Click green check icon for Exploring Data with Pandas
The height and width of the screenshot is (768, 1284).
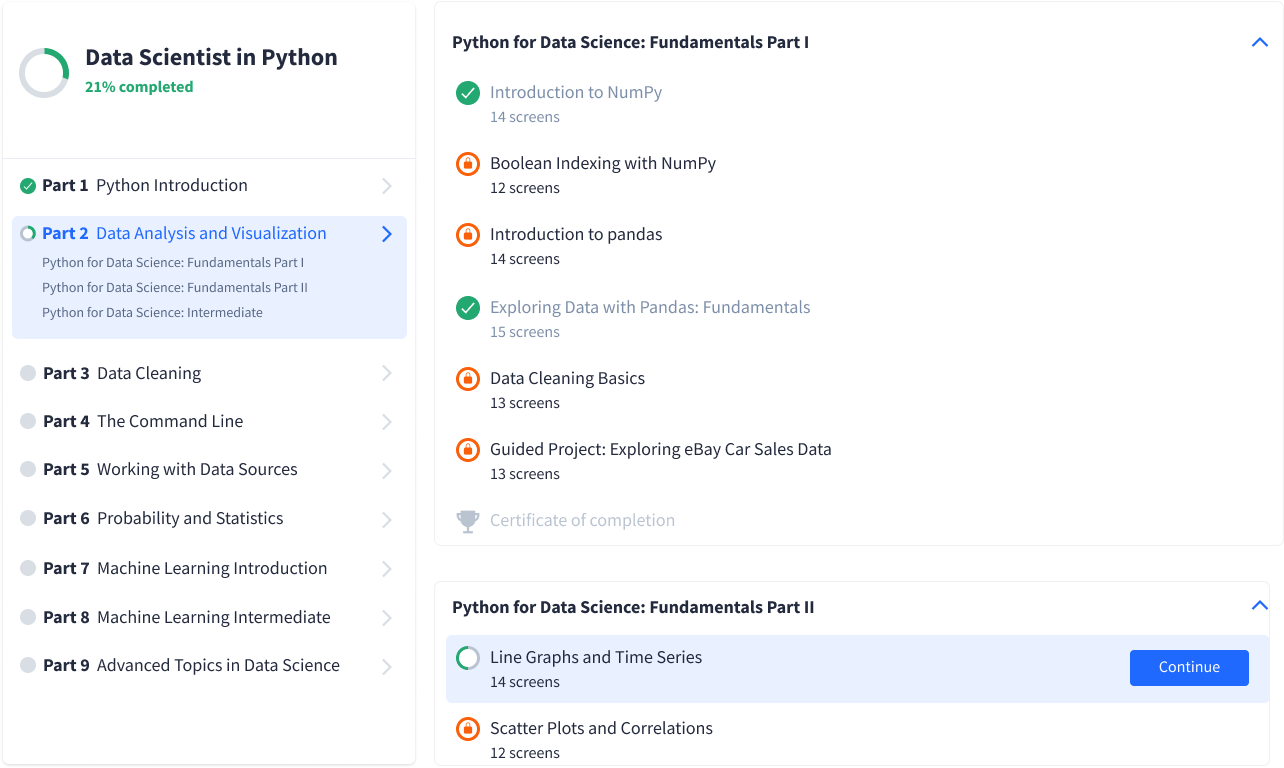468,308
